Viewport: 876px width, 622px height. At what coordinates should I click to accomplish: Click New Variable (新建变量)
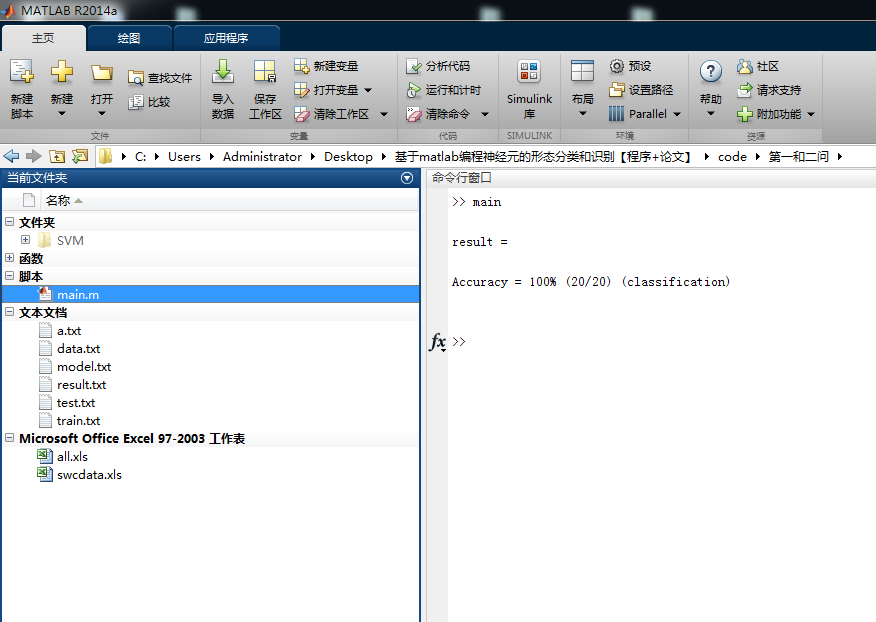(326, 66)
